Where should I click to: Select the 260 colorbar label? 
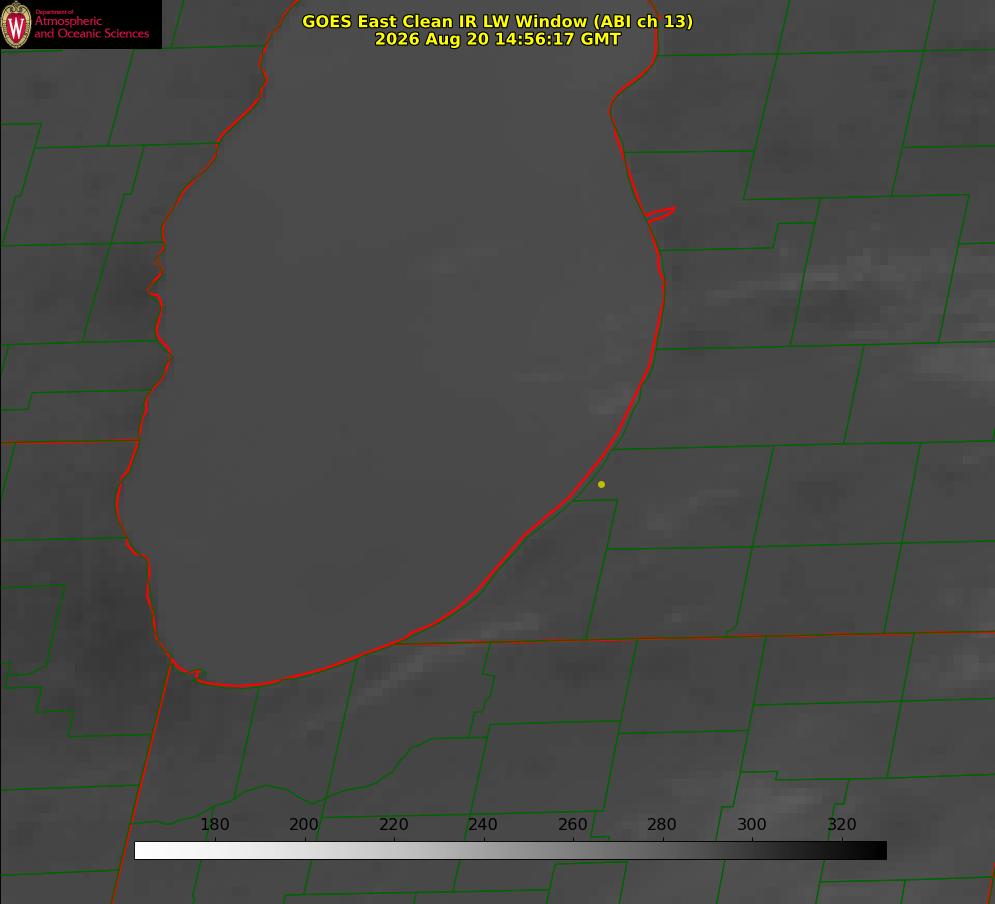[x=572, y=824]
